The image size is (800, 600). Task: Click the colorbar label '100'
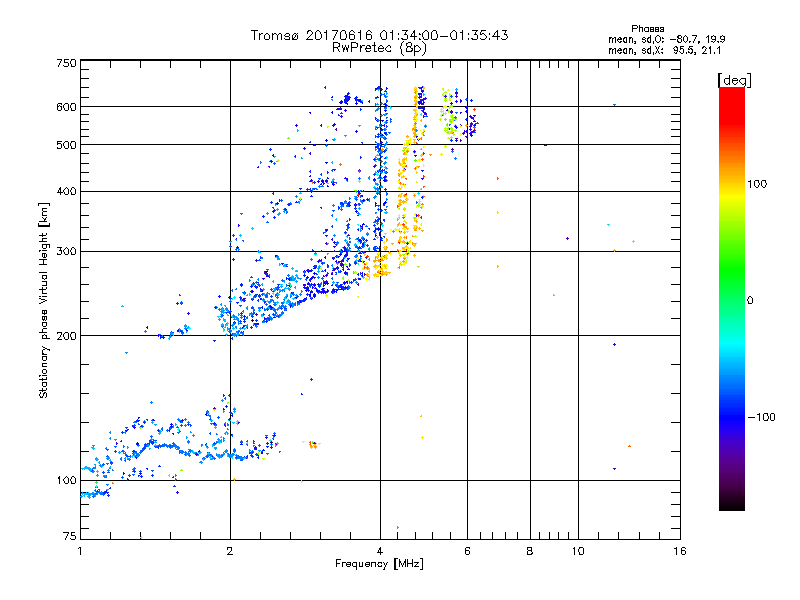point(757,184)
